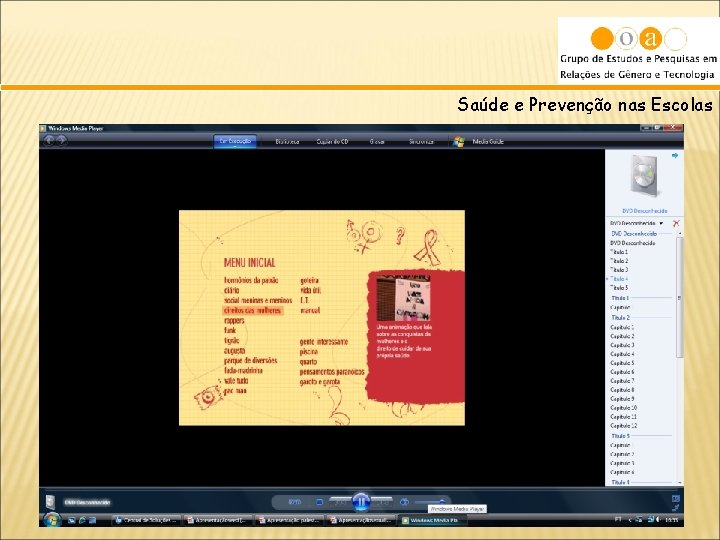Viewport: 720px width, 540px height.
Task: Click the Internet Explorer quick launch icon
Action: (x=82, y=520)
